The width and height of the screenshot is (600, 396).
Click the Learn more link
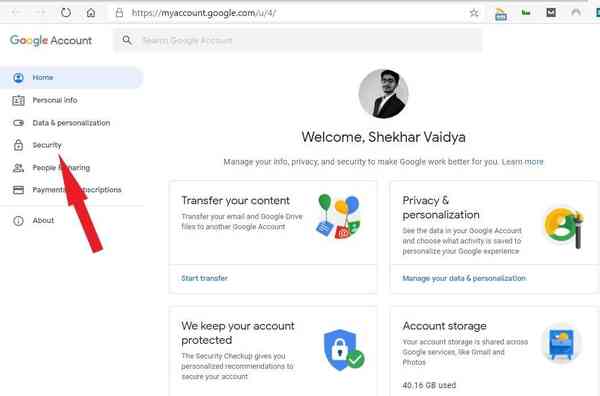[522, 162]
